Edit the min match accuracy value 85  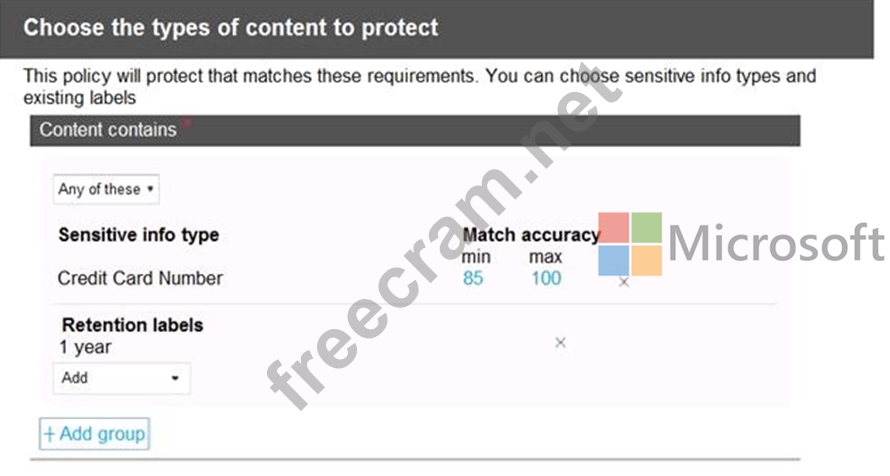(473, 279)
